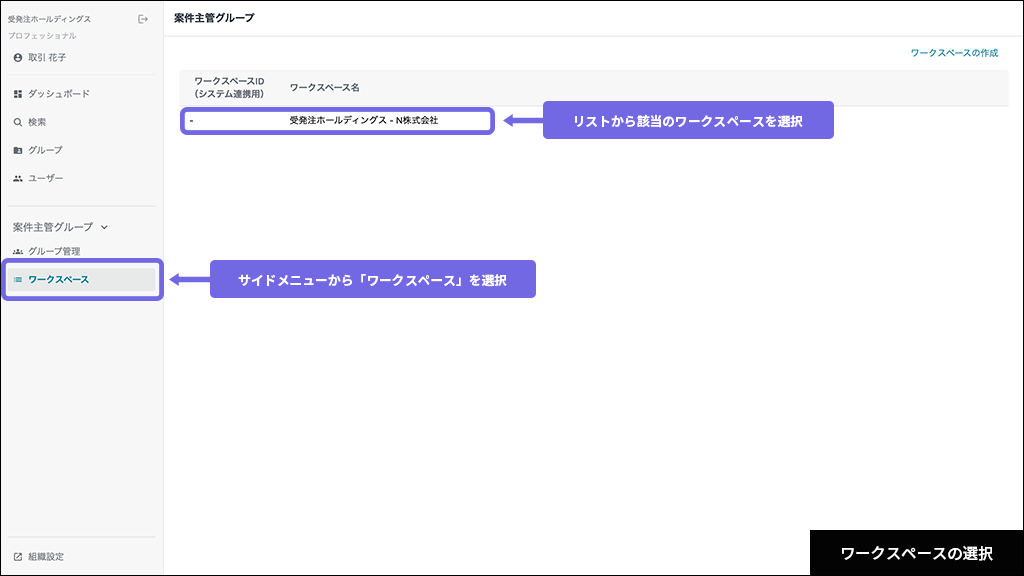Click 受発注ホールディングス organization name in the sidebar
1024x576 pixels.
[x=50, y=20]
